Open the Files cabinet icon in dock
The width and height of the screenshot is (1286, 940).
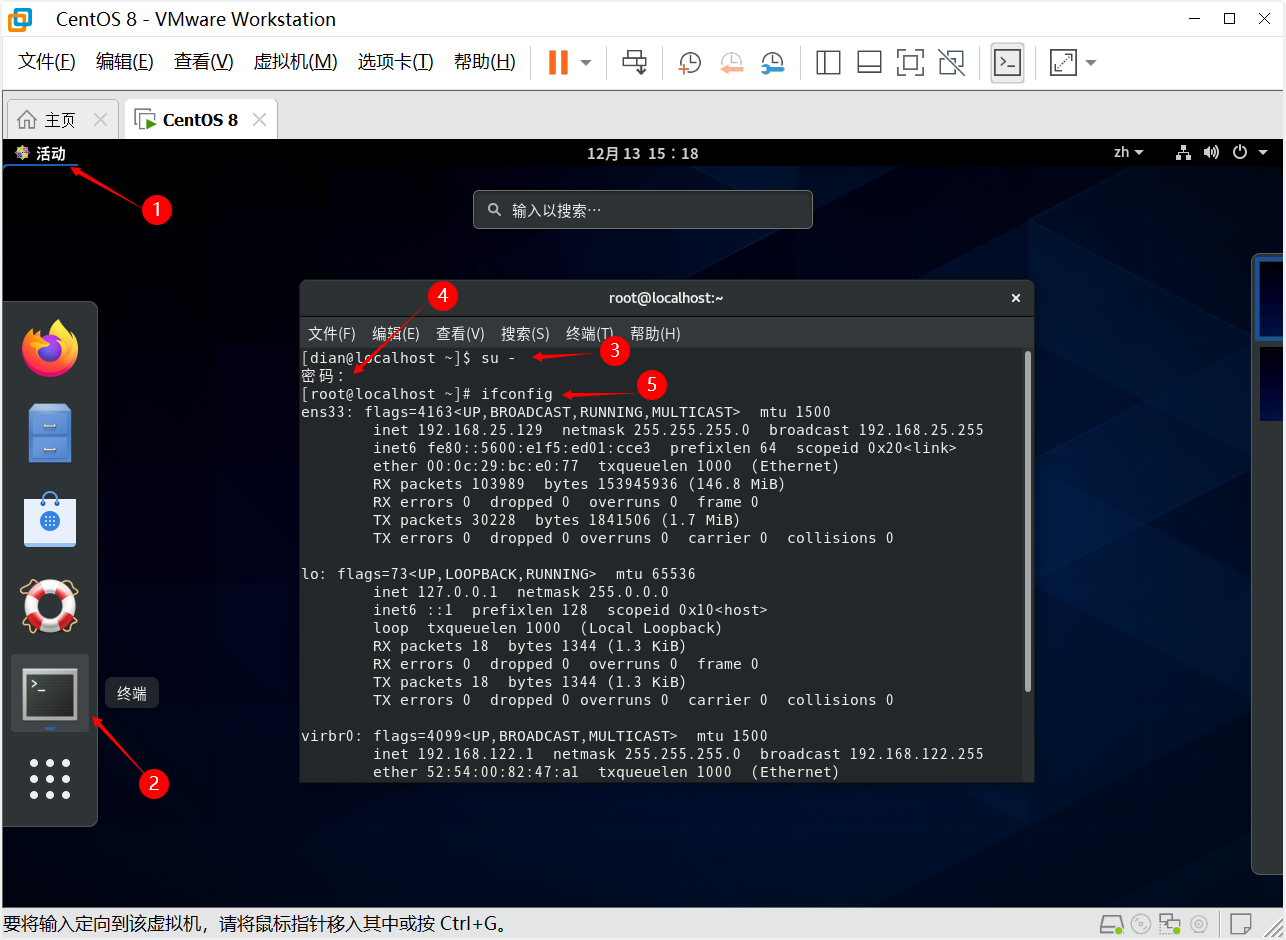coord(50,433)
